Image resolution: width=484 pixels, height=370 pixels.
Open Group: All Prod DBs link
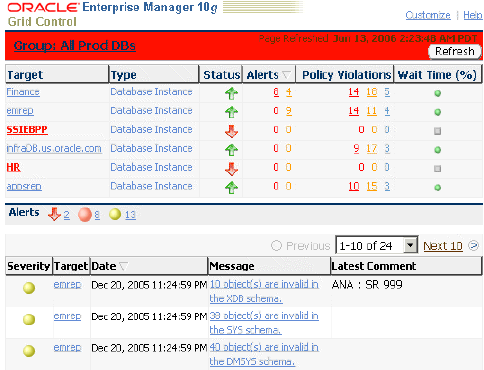75,45
